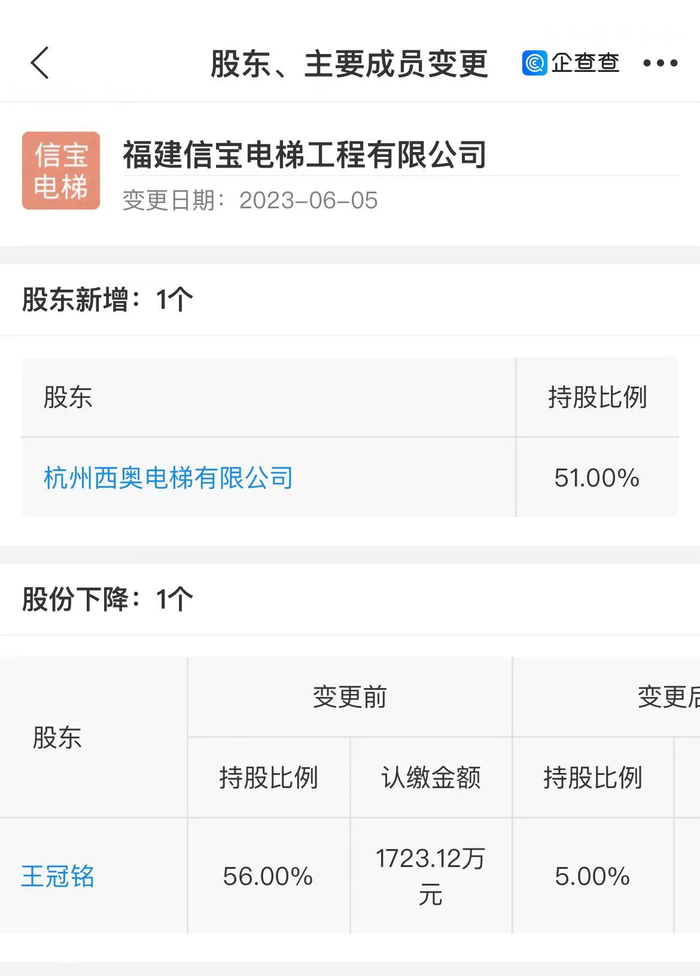This screenshot has width=700, height=976.
Task: Tap the 股份下降:1个 section header
Action: click(x=108, y=599)
